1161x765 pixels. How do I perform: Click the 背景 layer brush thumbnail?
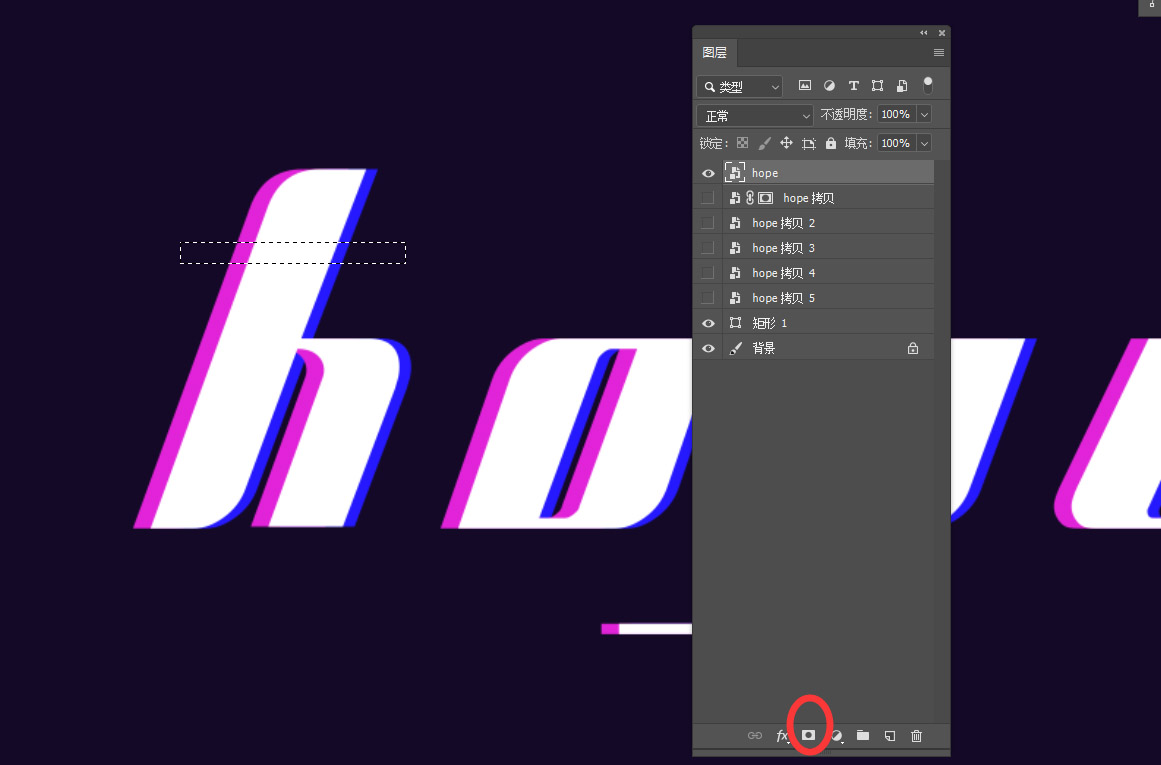click(735, 348)
